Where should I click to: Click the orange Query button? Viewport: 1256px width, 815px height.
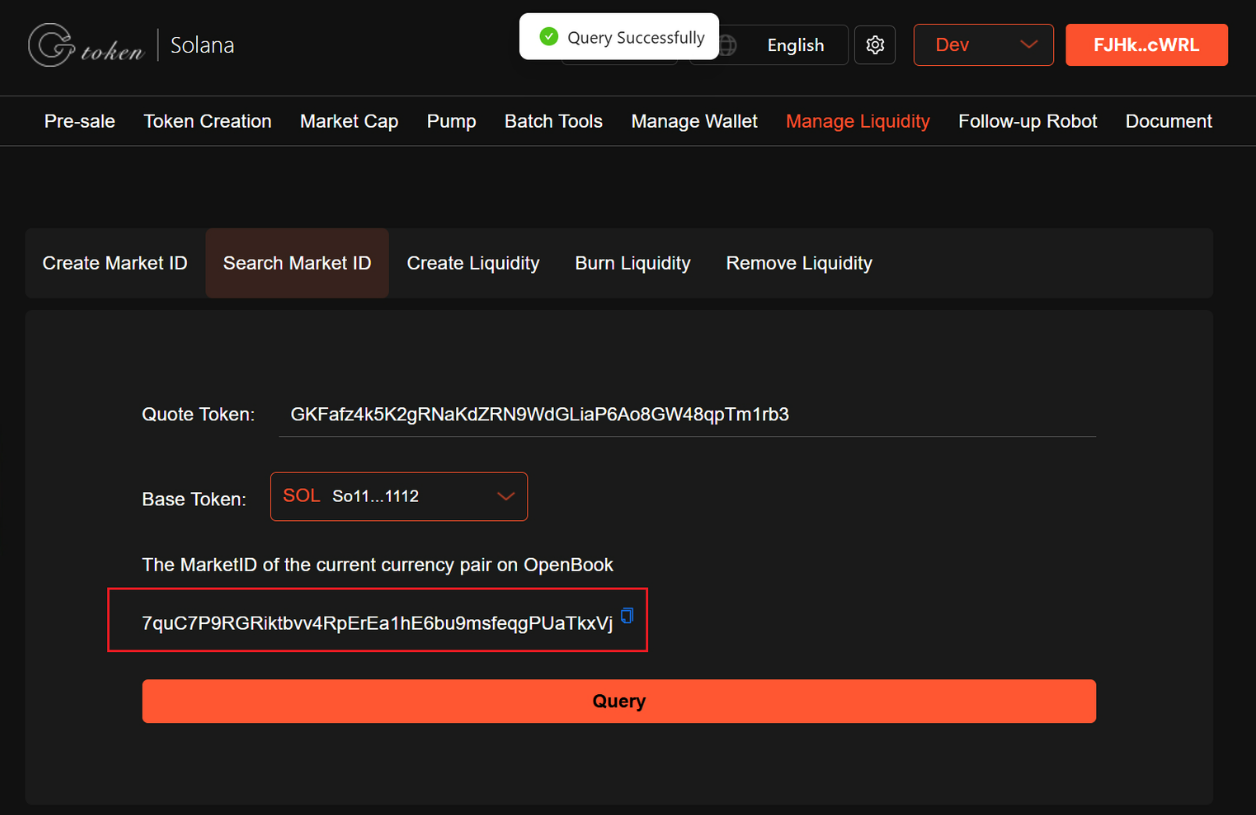619,701
